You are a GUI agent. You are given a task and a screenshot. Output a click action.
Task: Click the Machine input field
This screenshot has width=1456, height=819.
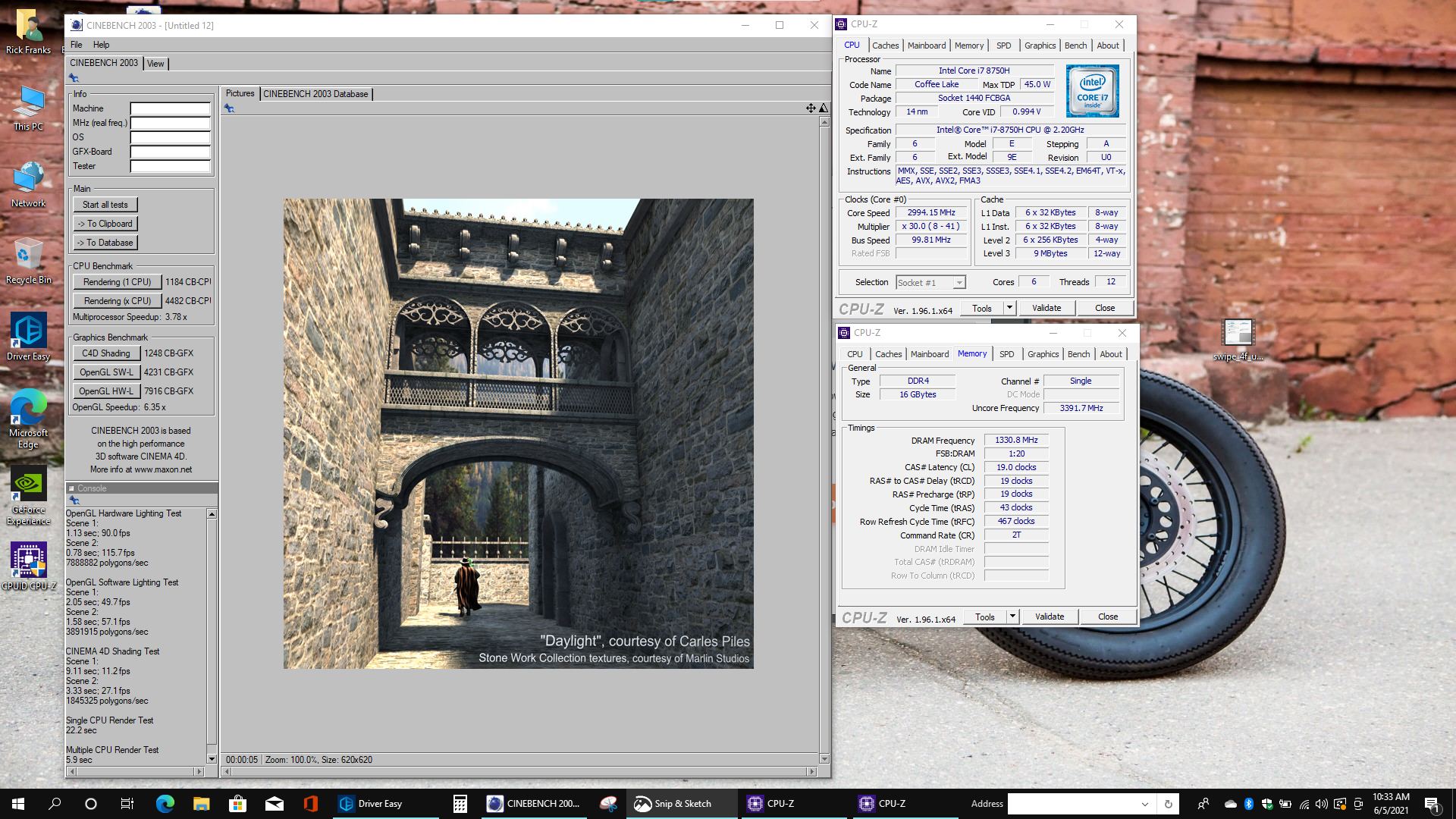[x=171, y=108]
